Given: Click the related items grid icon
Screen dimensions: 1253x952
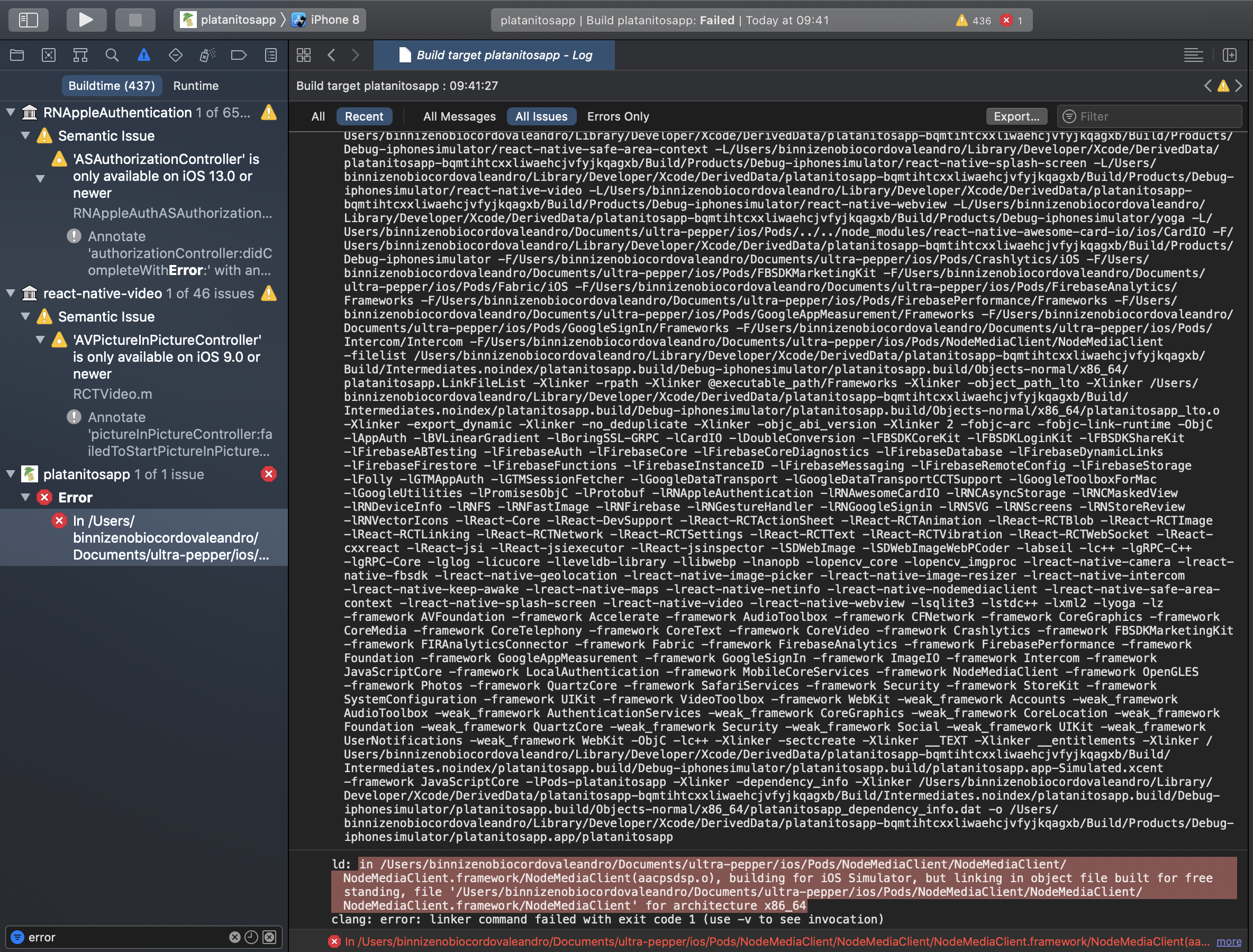Looking at the screenshot, I should (304, 55).
